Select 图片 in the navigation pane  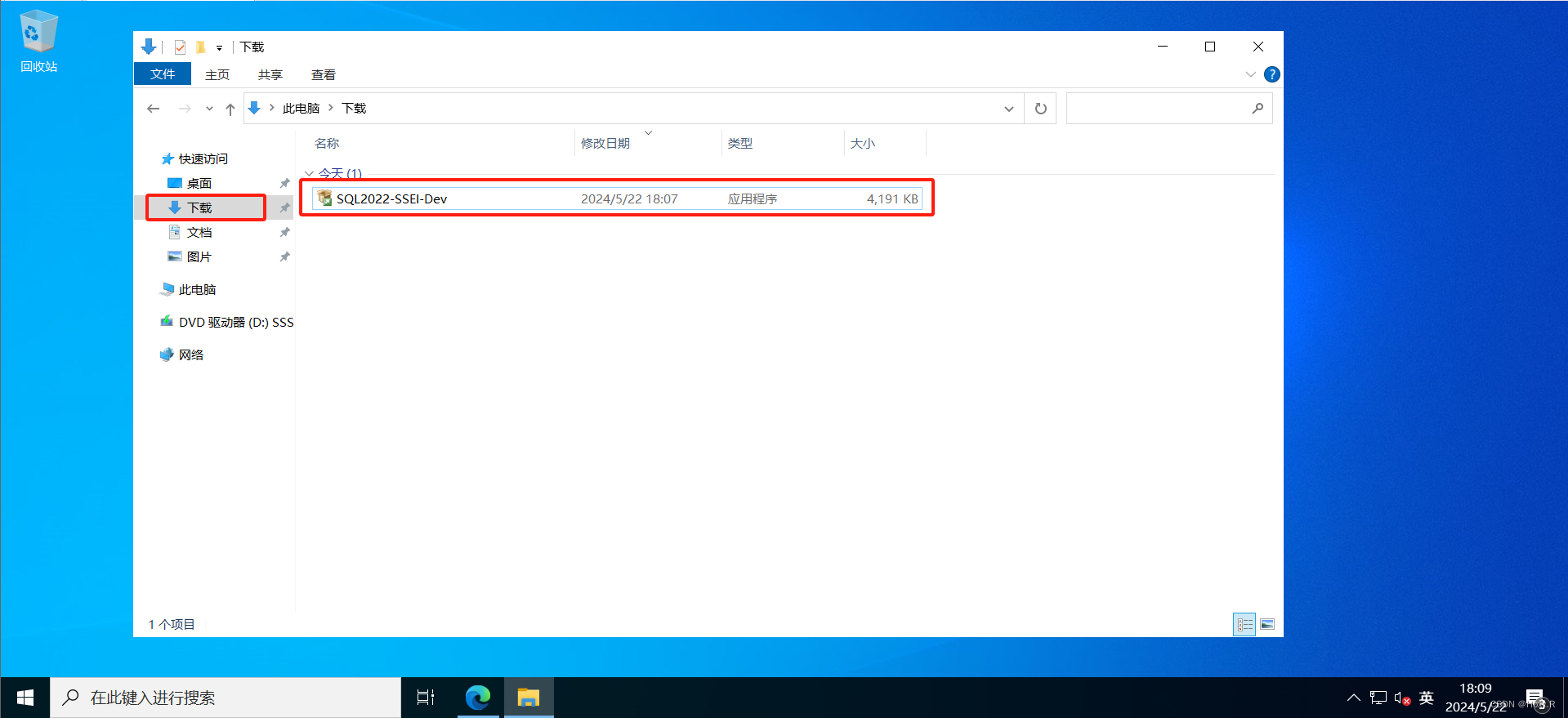190,256
